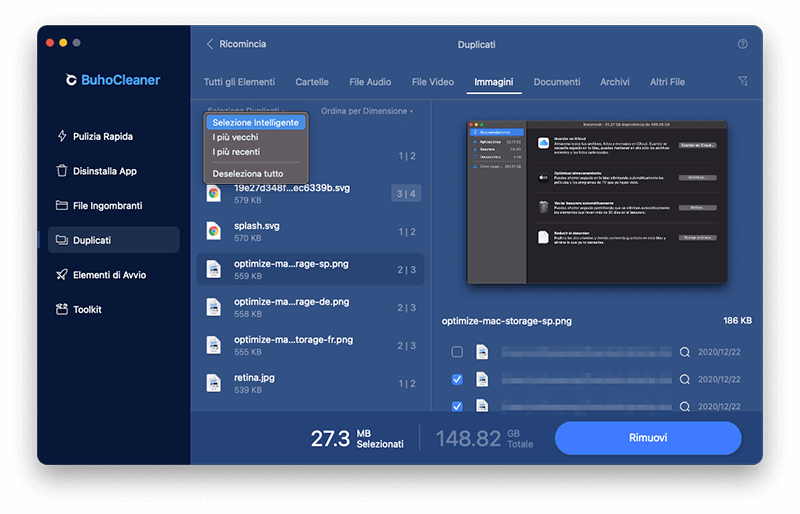800x514 pixels.
Task: Open Disinstalla App trash icon
Action: coord(62,171)
